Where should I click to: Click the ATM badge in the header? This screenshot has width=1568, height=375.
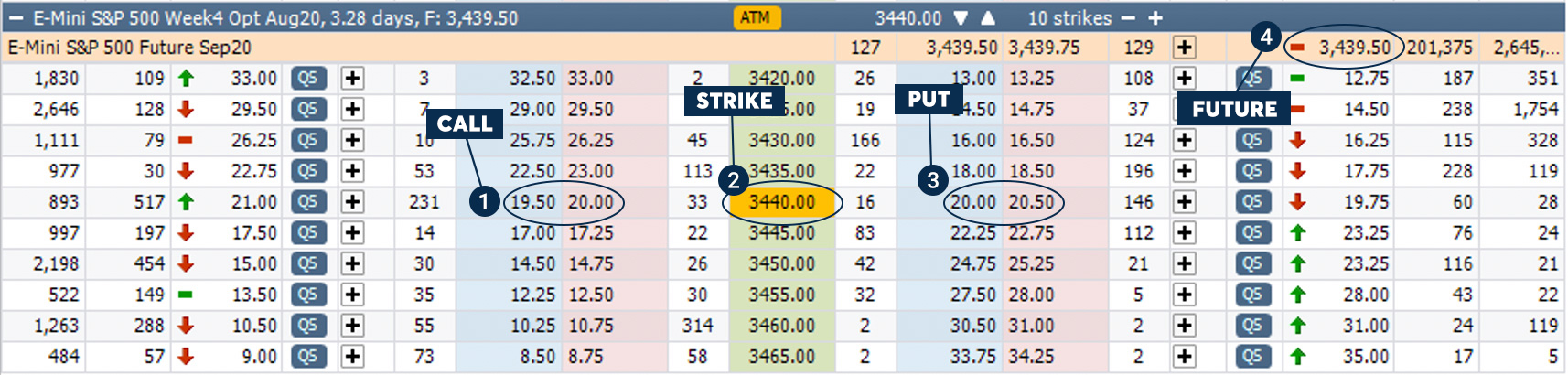(x=755, y=17)
